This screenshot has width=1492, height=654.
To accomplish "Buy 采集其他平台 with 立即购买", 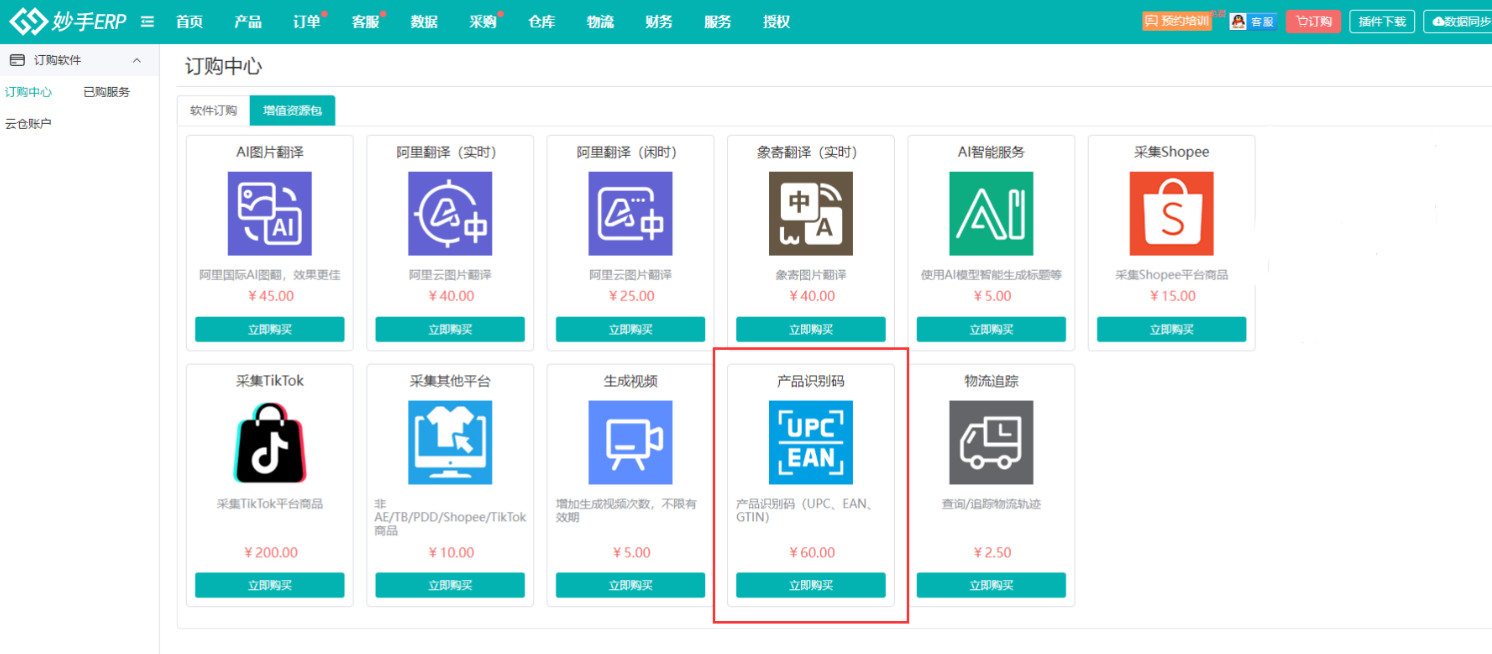I will pos(450,585).
